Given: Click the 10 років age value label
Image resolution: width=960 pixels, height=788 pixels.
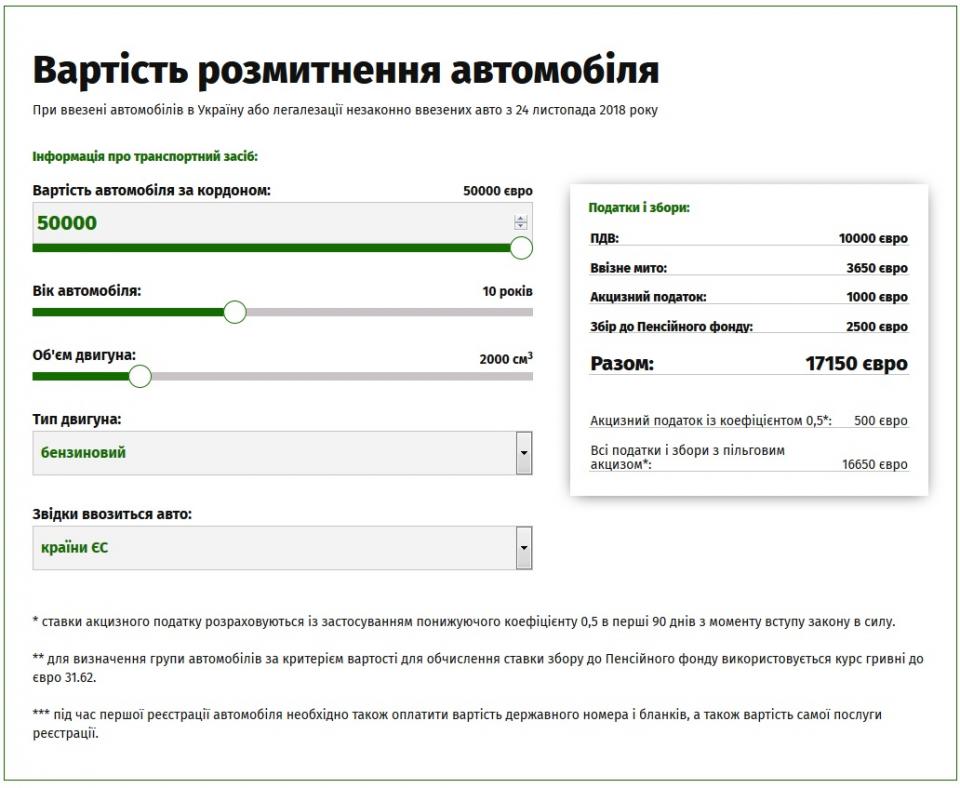Looking at the screenshot, I should point(507,292).
